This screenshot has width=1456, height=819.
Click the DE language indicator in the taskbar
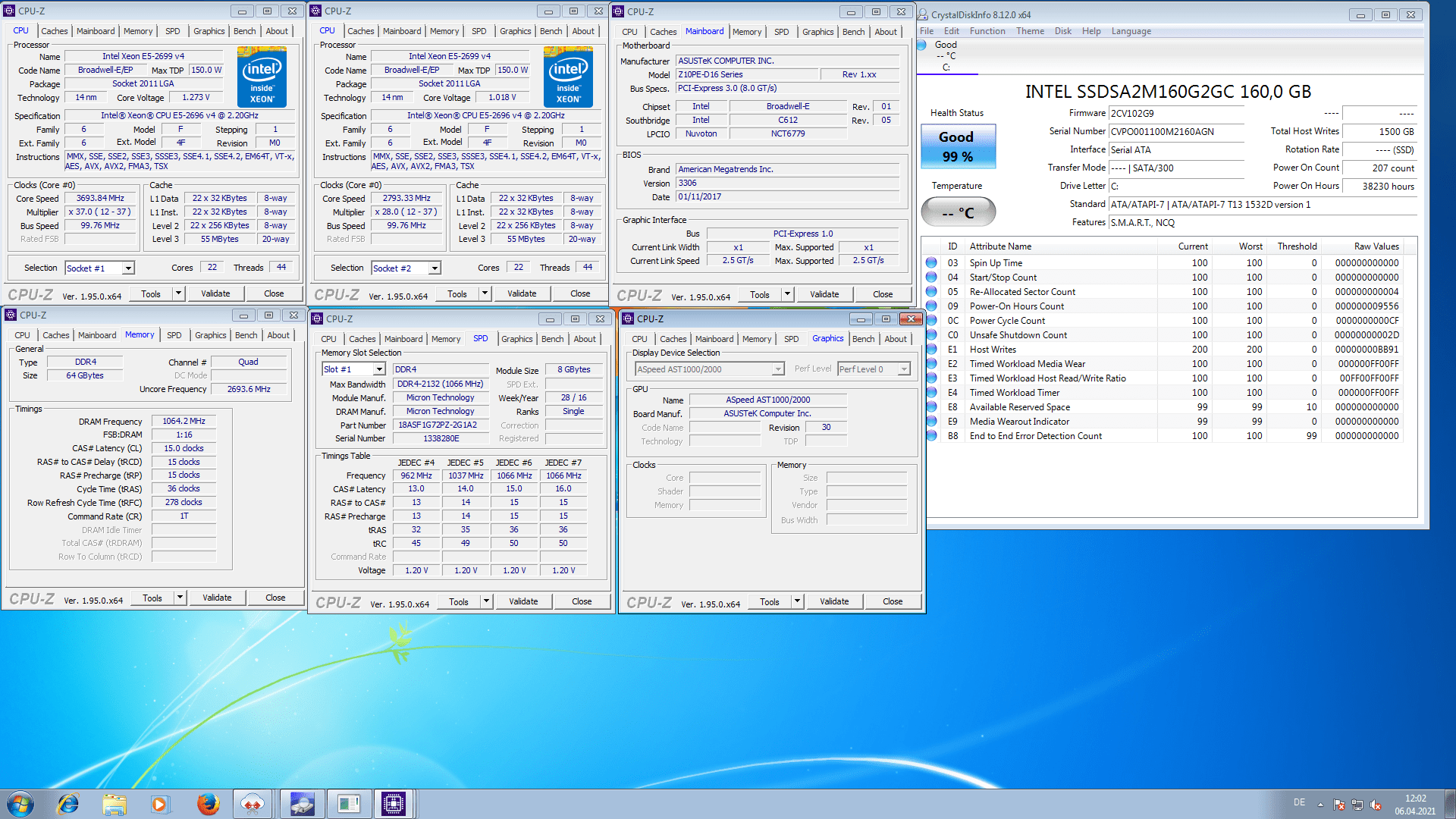(1299, 802)
